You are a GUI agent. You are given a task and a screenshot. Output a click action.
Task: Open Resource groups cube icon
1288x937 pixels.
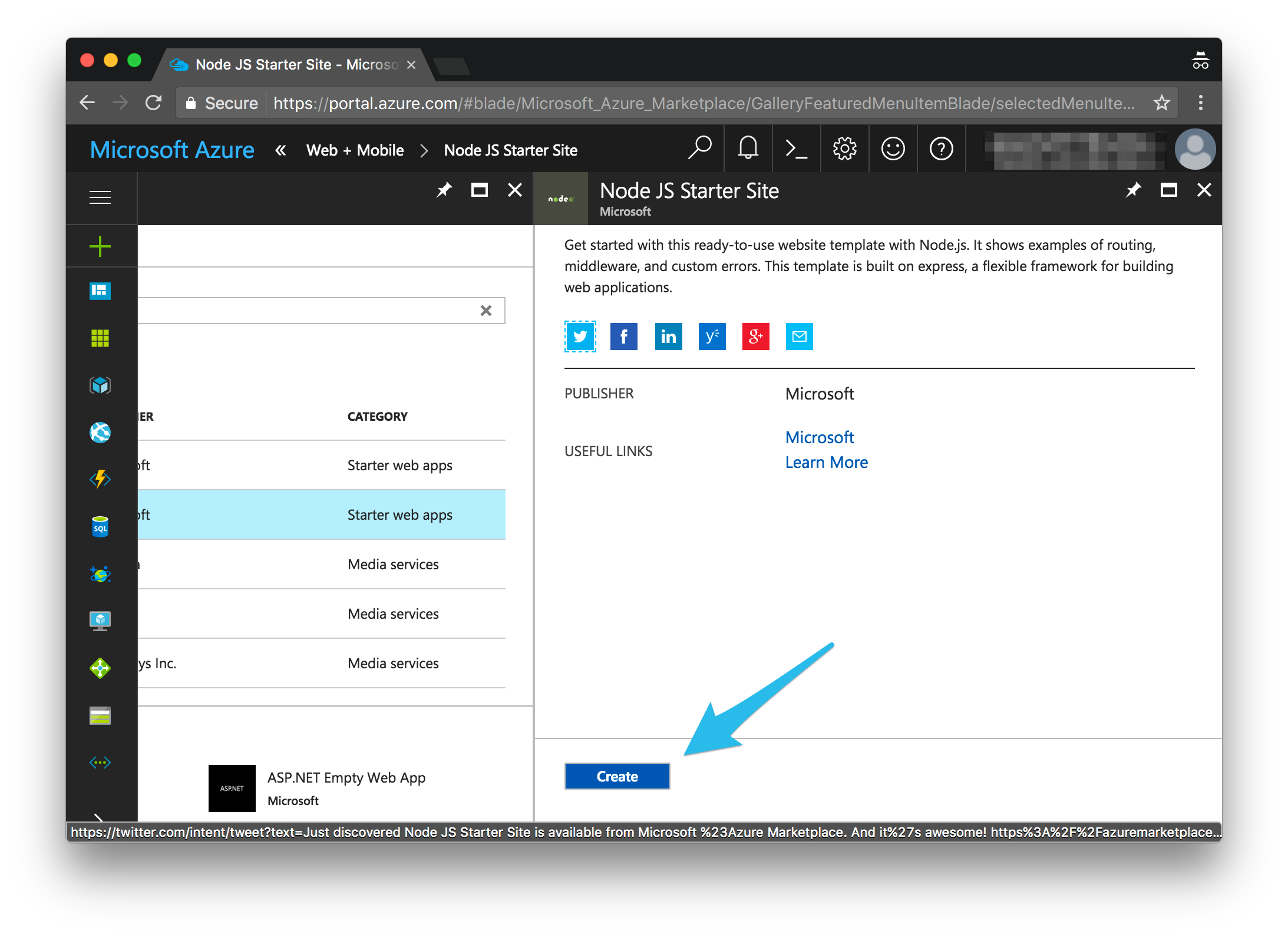pos(100,385)
